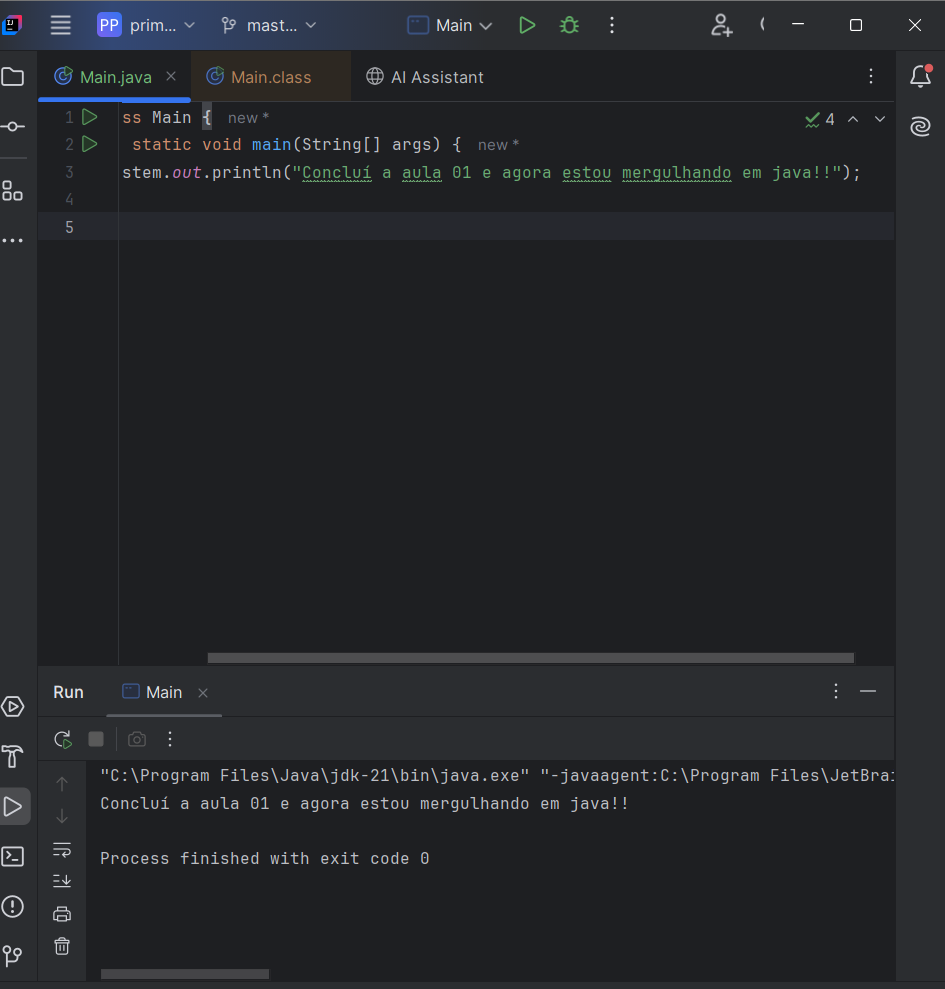945x989 pixels.
Task: Run Main with the green play button
Action: tap(527, 25)
